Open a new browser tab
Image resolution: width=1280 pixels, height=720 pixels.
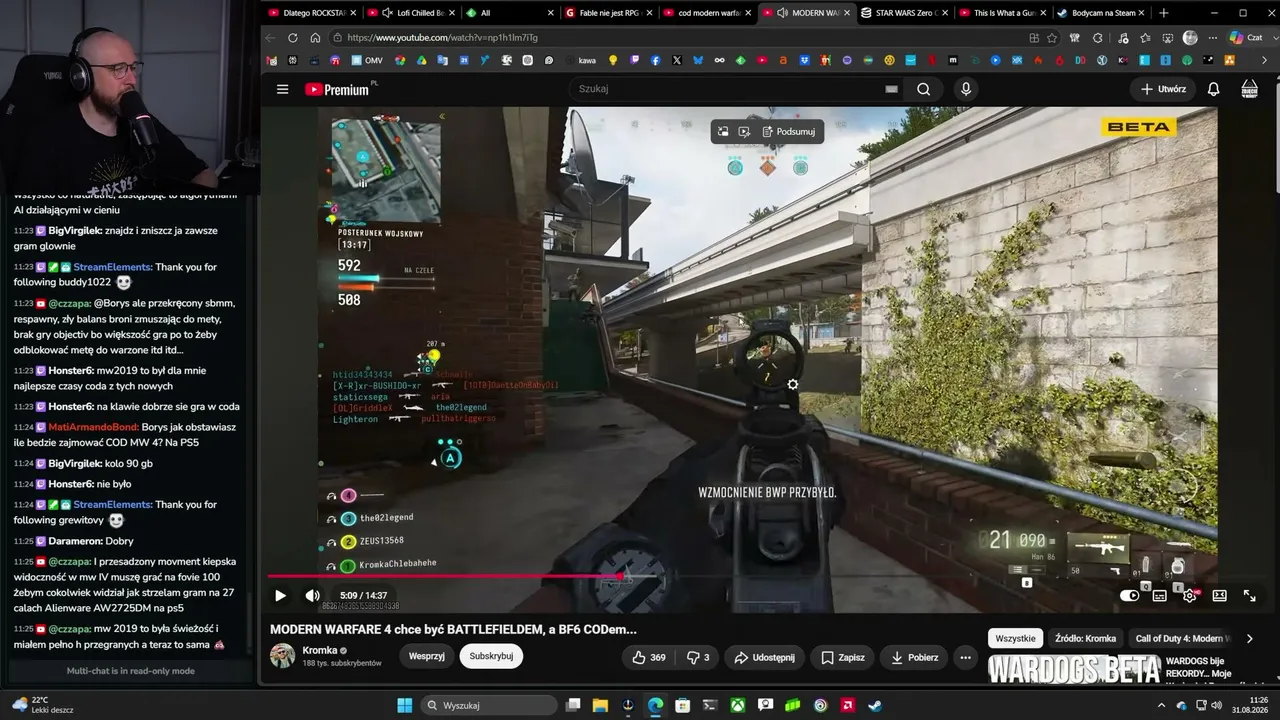point(1163,13)
